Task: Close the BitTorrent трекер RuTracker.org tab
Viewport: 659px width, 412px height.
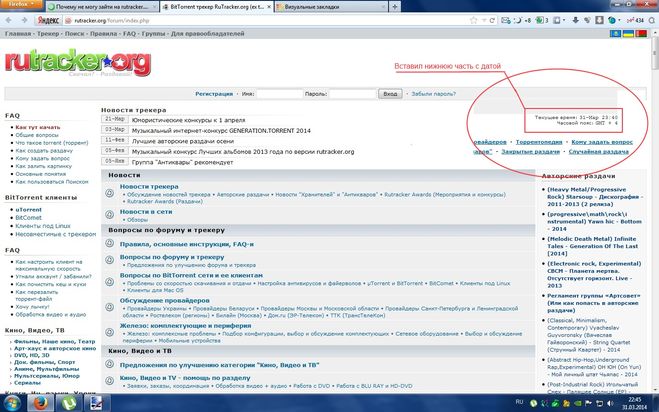Action: coord(269,7)
